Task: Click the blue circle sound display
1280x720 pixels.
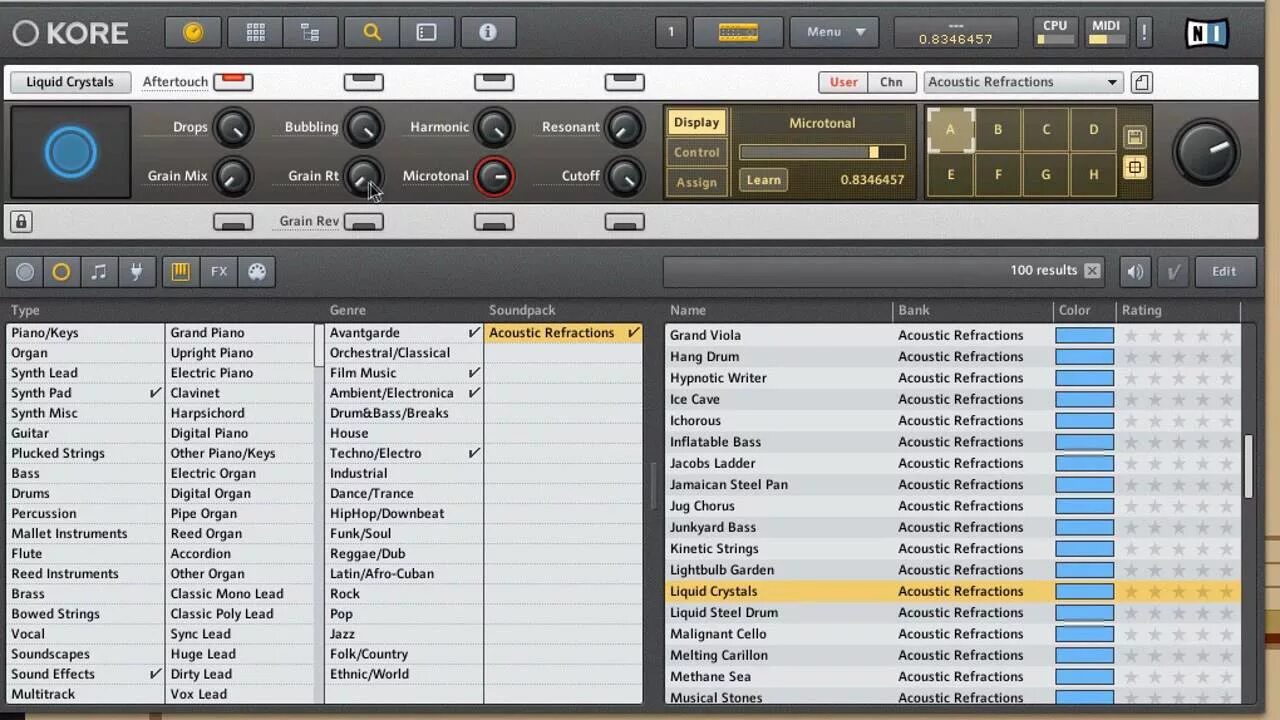Action: point(70,152)
